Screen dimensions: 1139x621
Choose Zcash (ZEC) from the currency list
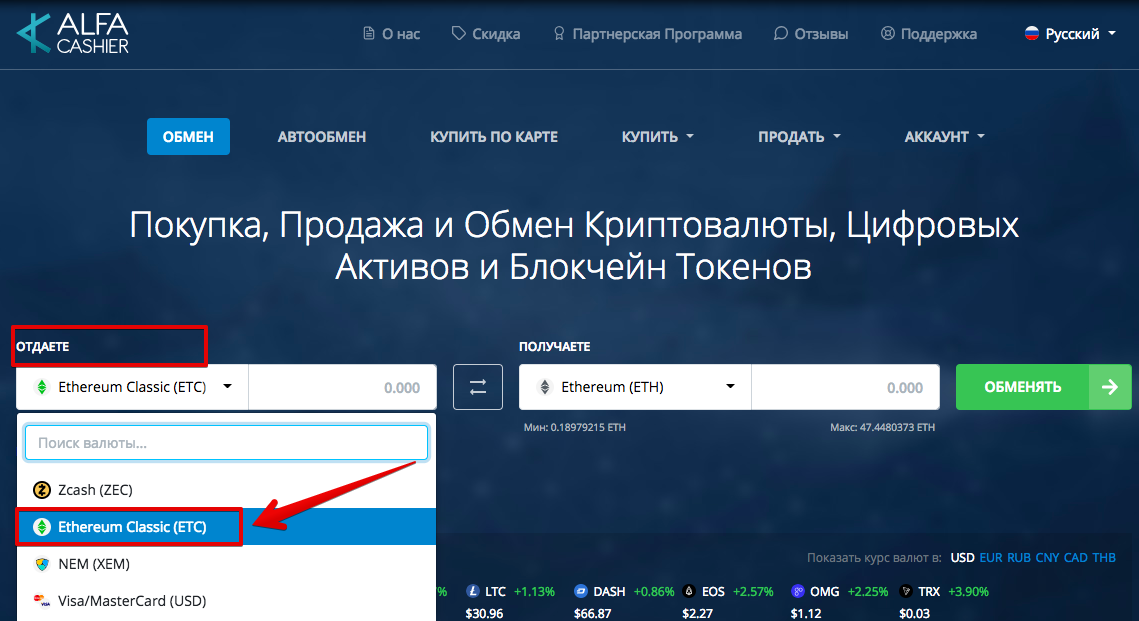coord(227,490)
